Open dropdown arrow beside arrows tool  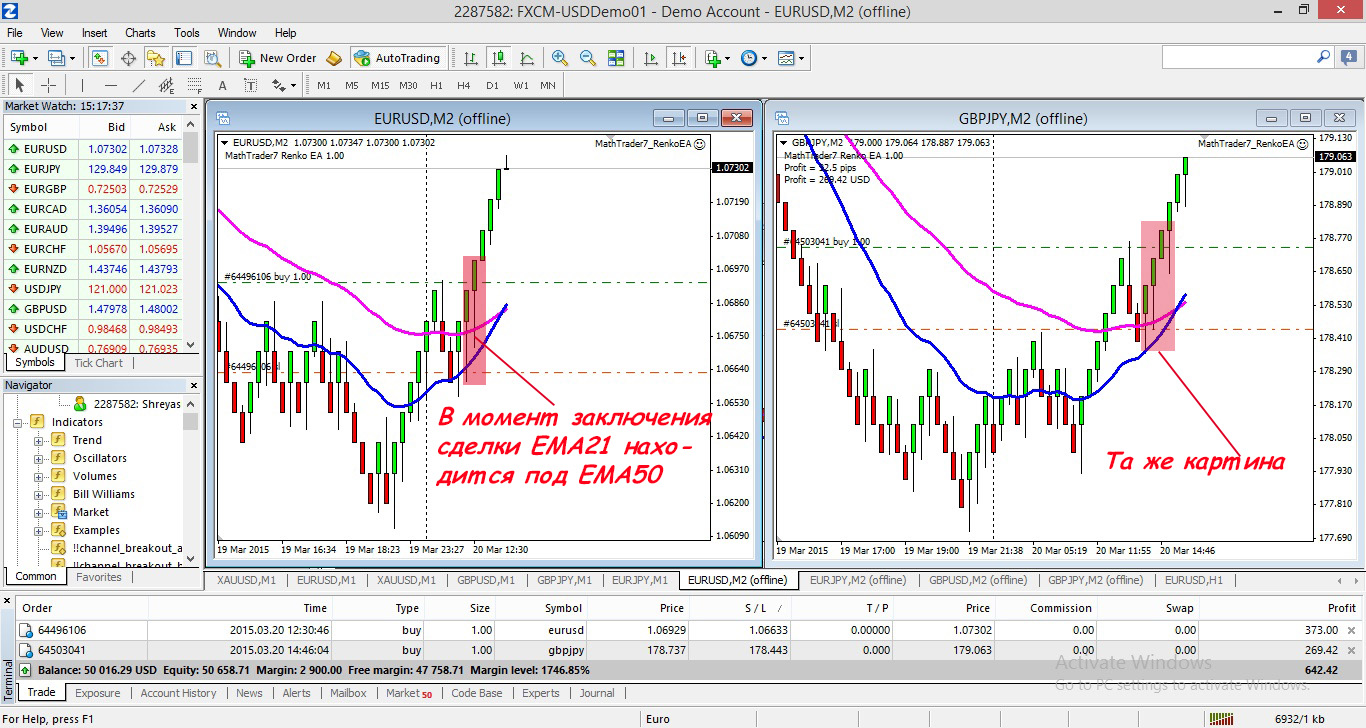[293, 86]
